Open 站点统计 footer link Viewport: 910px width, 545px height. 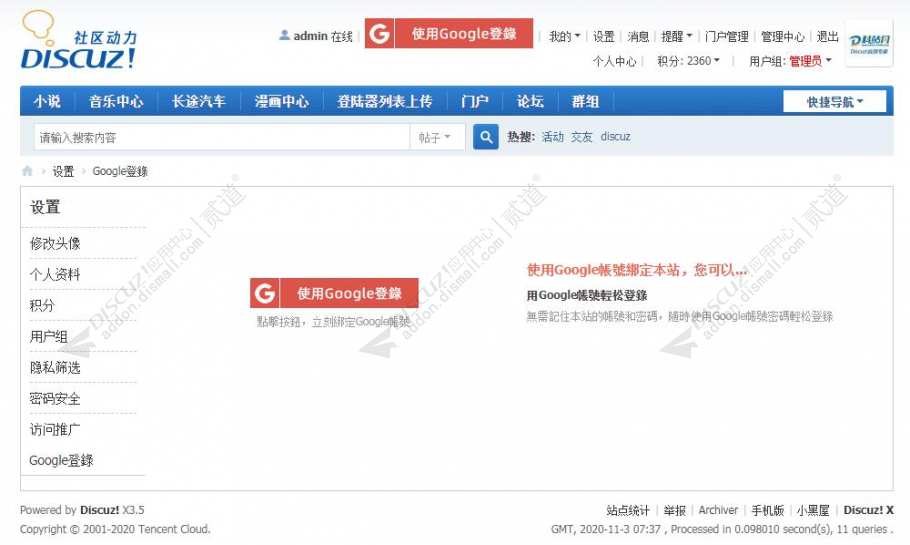[x=628, y=510]
